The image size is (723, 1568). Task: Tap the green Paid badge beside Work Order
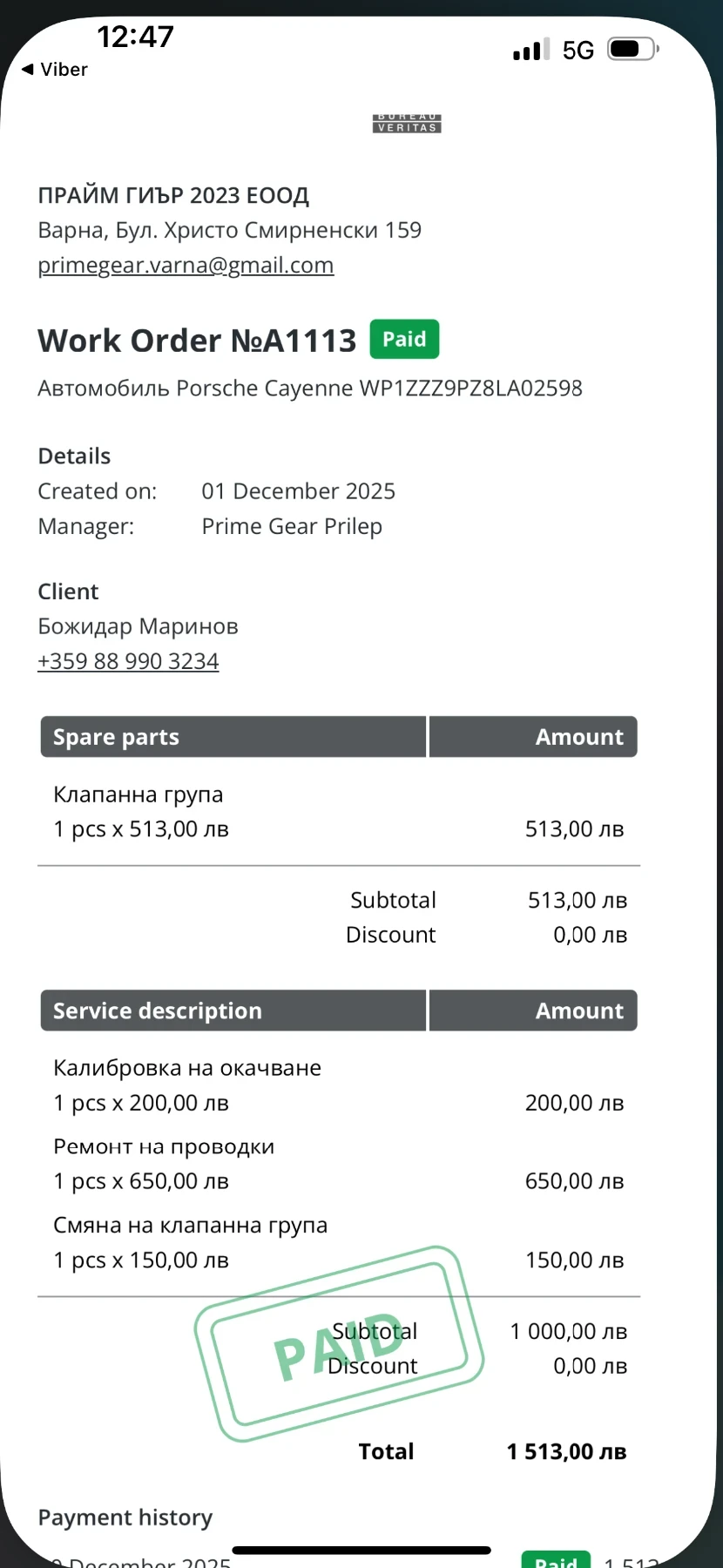coord(404,340)
